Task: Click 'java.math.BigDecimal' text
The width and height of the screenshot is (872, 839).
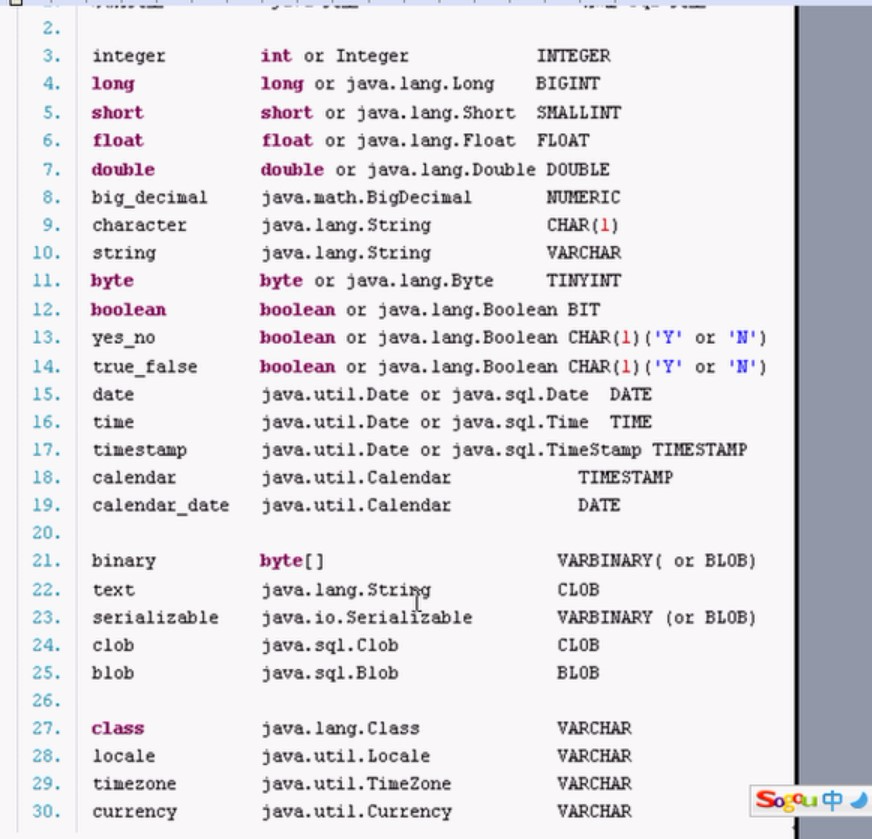Action: pos(366,198)
